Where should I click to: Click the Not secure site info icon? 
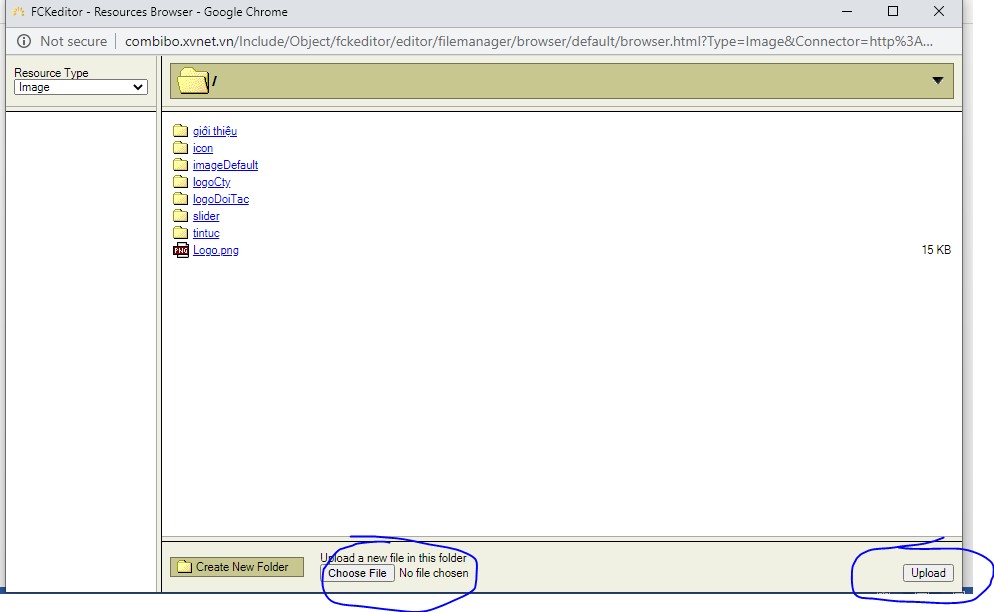23,41
